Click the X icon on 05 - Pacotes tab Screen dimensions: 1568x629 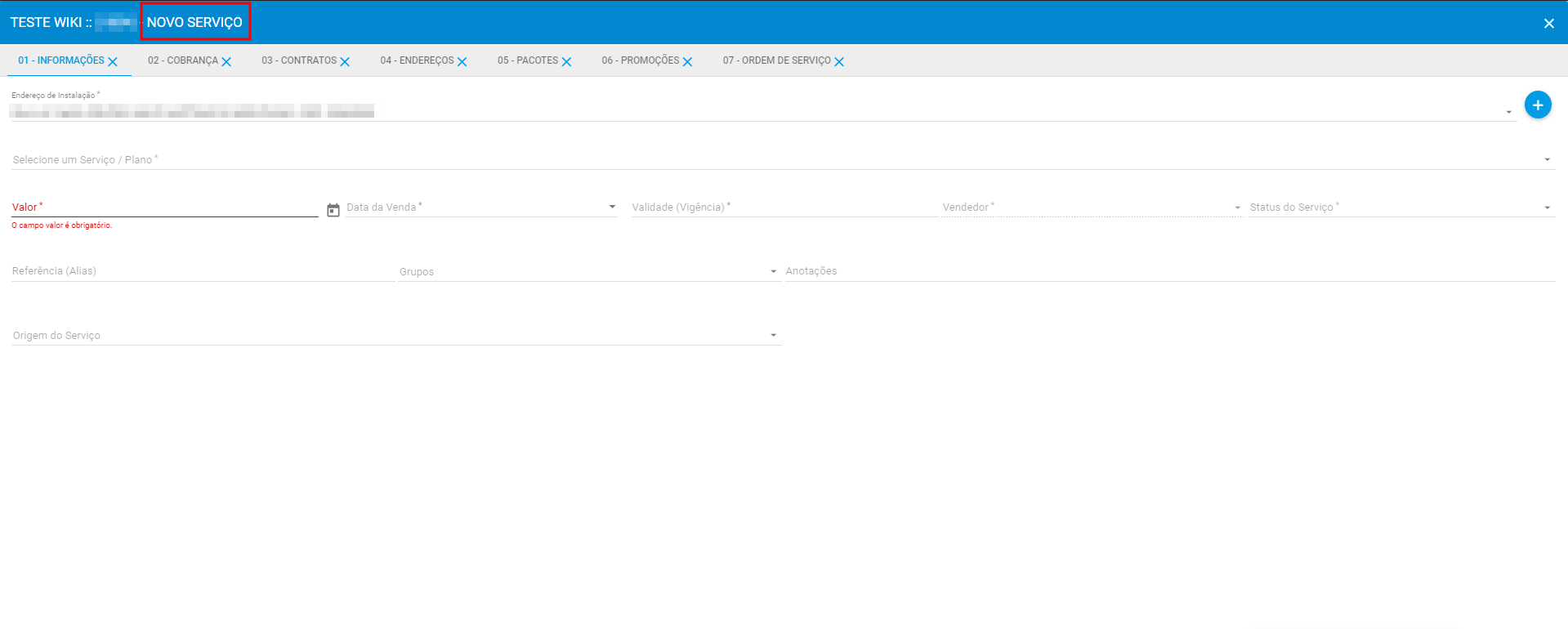tap(566, 62)
